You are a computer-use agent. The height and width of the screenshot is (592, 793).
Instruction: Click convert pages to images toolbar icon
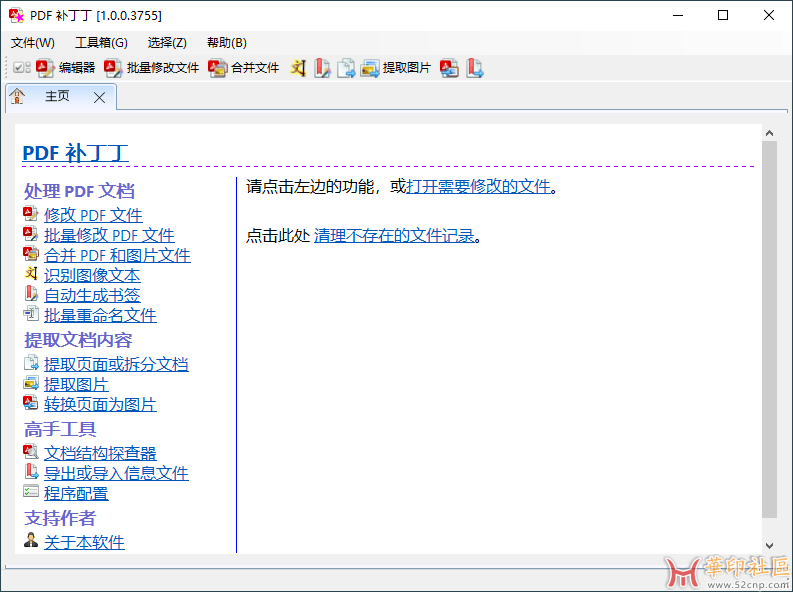pyautogui.click(x=449, y=68)
